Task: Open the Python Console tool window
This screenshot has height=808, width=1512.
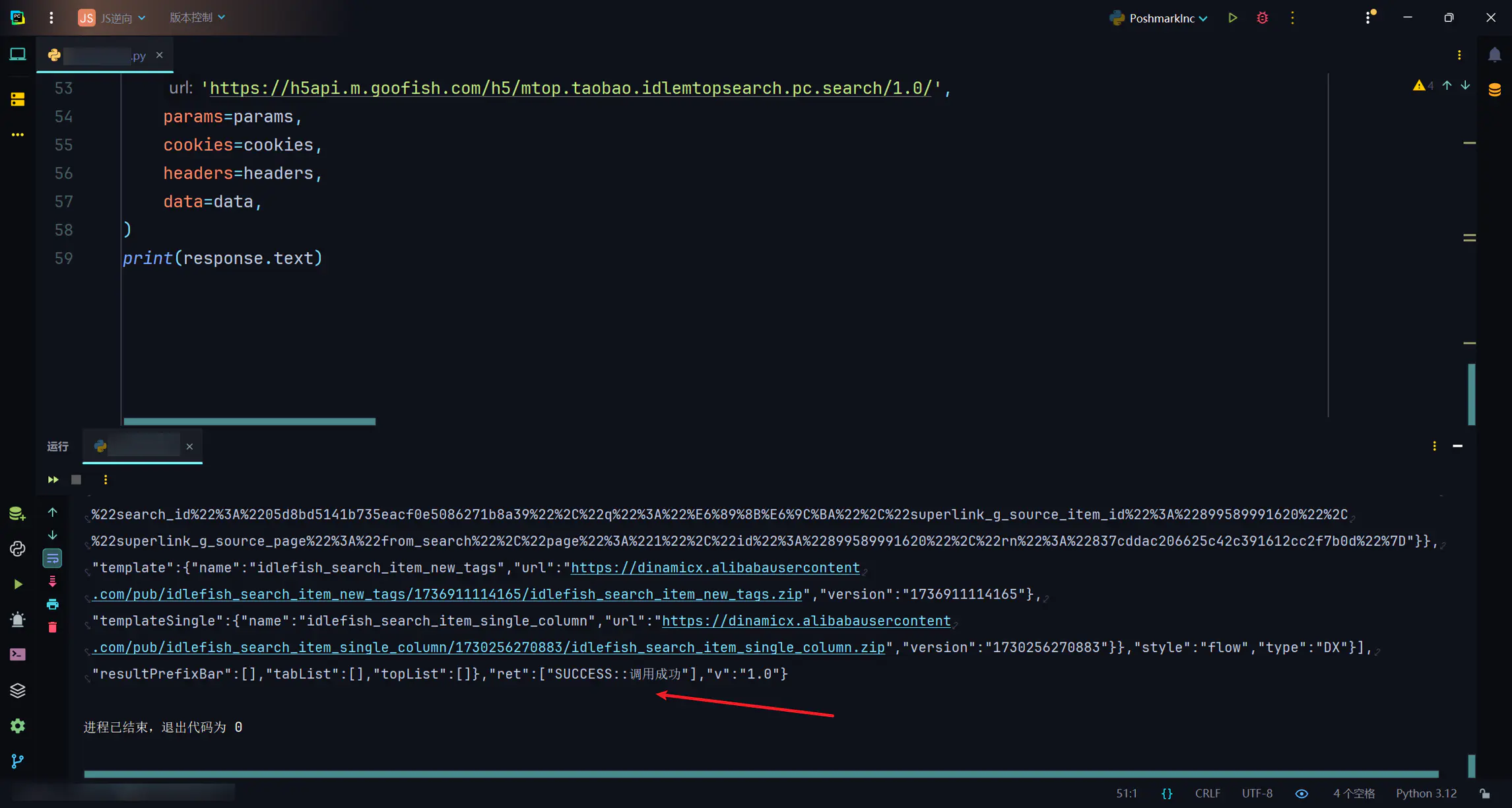Action: [18, 549]
